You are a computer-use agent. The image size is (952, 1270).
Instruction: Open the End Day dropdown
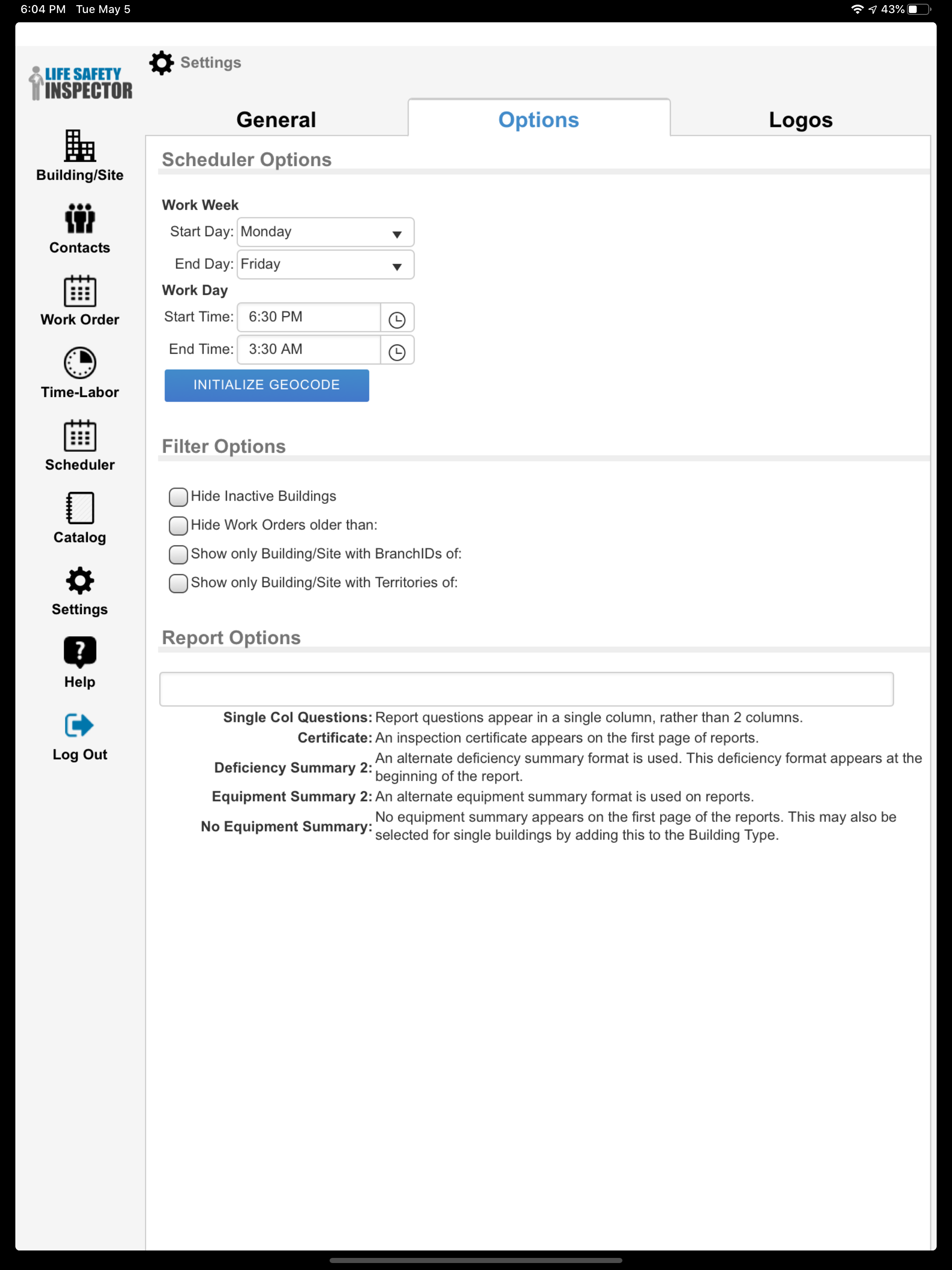click(325, 264)
